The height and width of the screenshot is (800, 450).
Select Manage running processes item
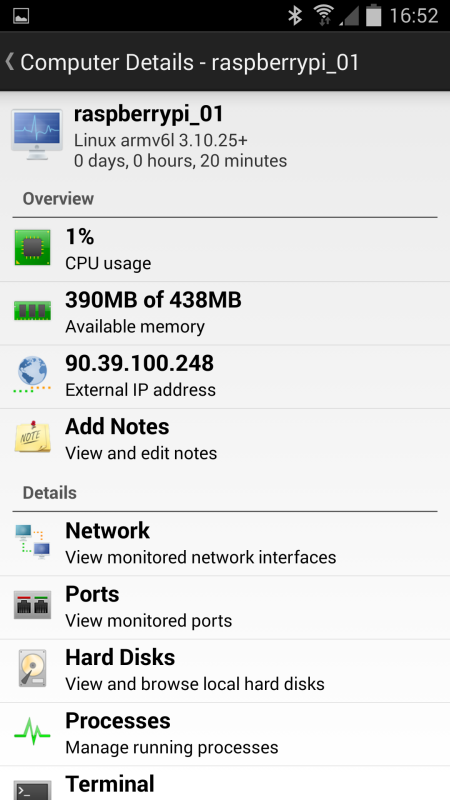coord(225,734)
